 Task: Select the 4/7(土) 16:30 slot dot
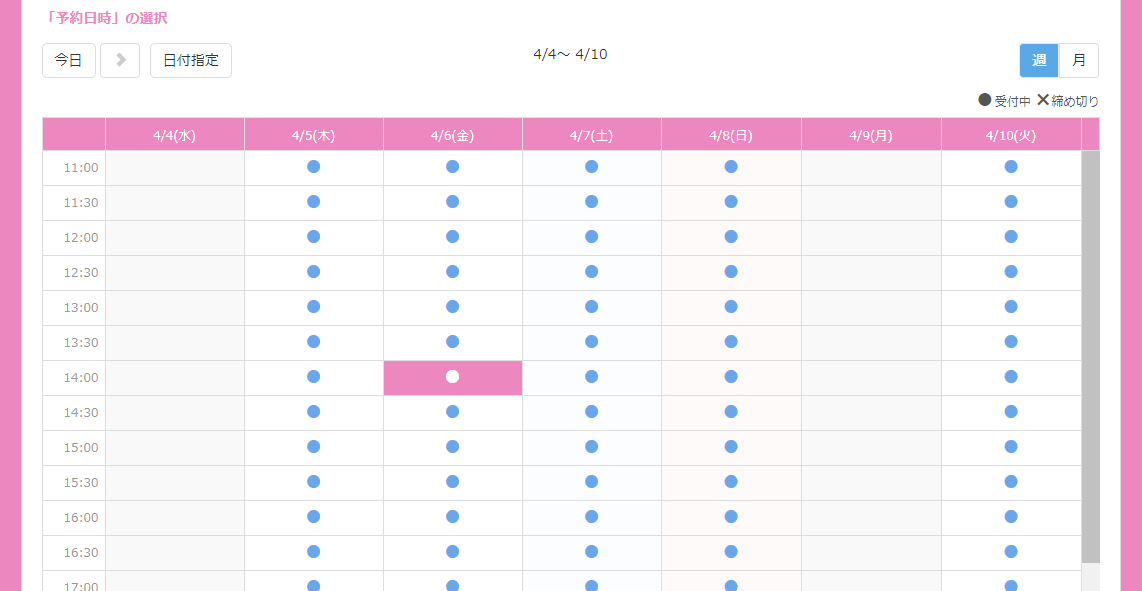tap(591, 552)
